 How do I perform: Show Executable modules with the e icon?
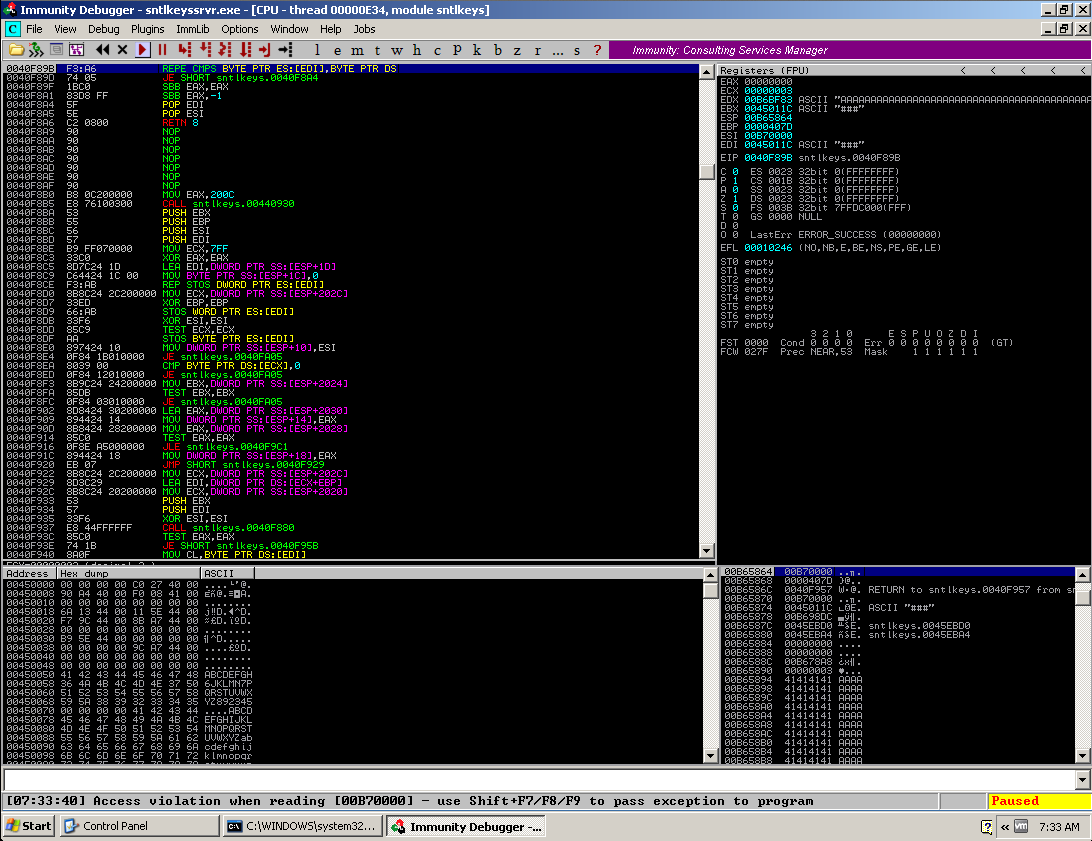(337, 50)
